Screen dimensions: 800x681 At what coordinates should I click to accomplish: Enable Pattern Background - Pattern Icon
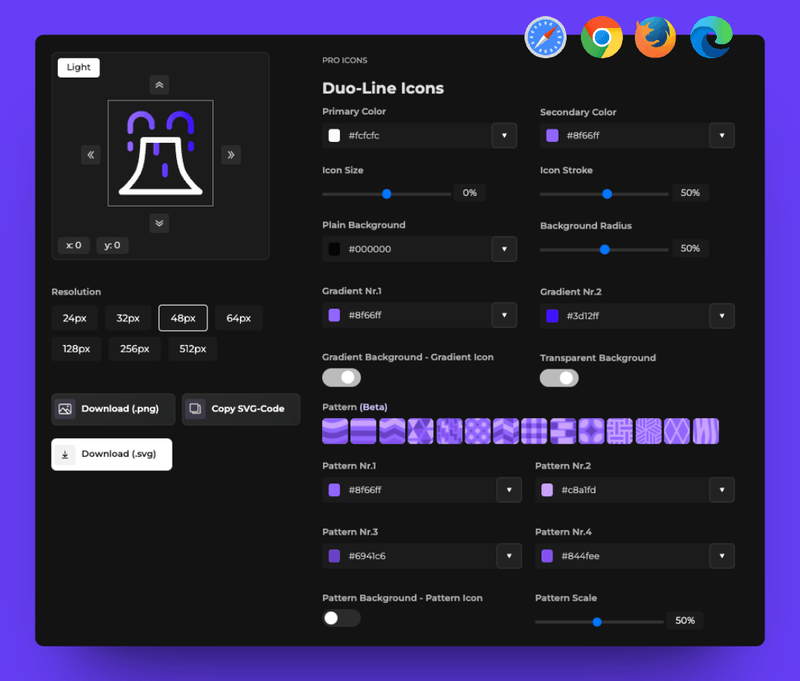coord(341,618)
